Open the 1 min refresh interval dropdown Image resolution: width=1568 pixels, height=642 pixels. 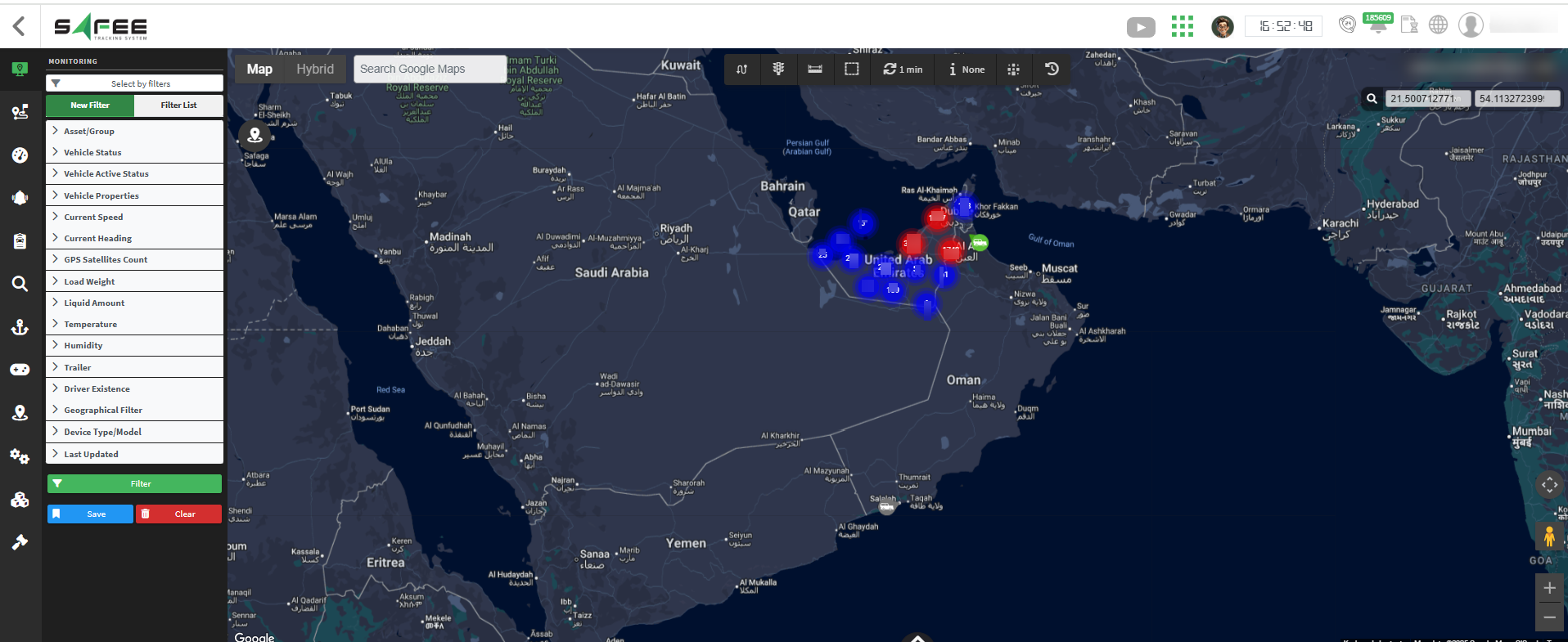[x=903, y=70]
